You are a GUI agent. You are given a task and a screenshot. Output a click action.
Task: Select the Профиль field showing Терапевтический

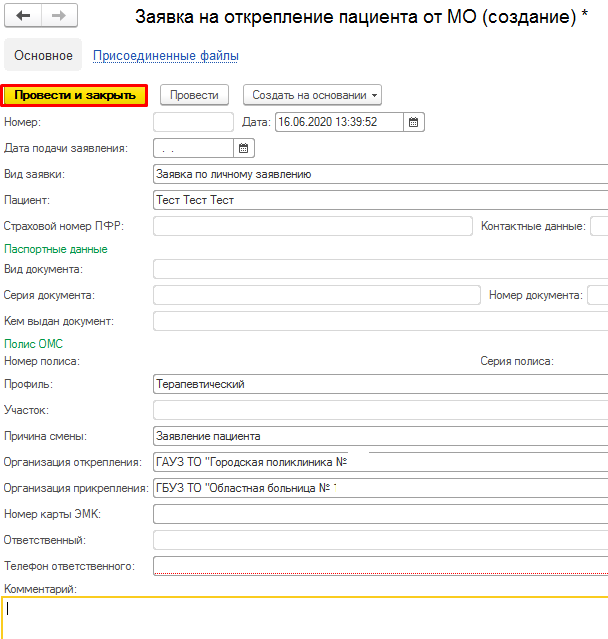pyautogui.click(x=380, y=384)
